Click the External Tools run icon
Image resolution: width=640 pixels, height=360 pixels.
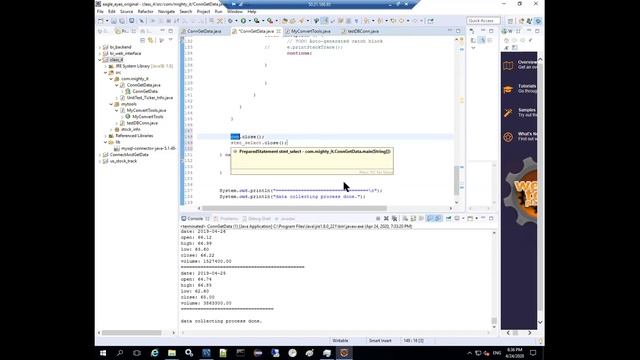(270, 21)
